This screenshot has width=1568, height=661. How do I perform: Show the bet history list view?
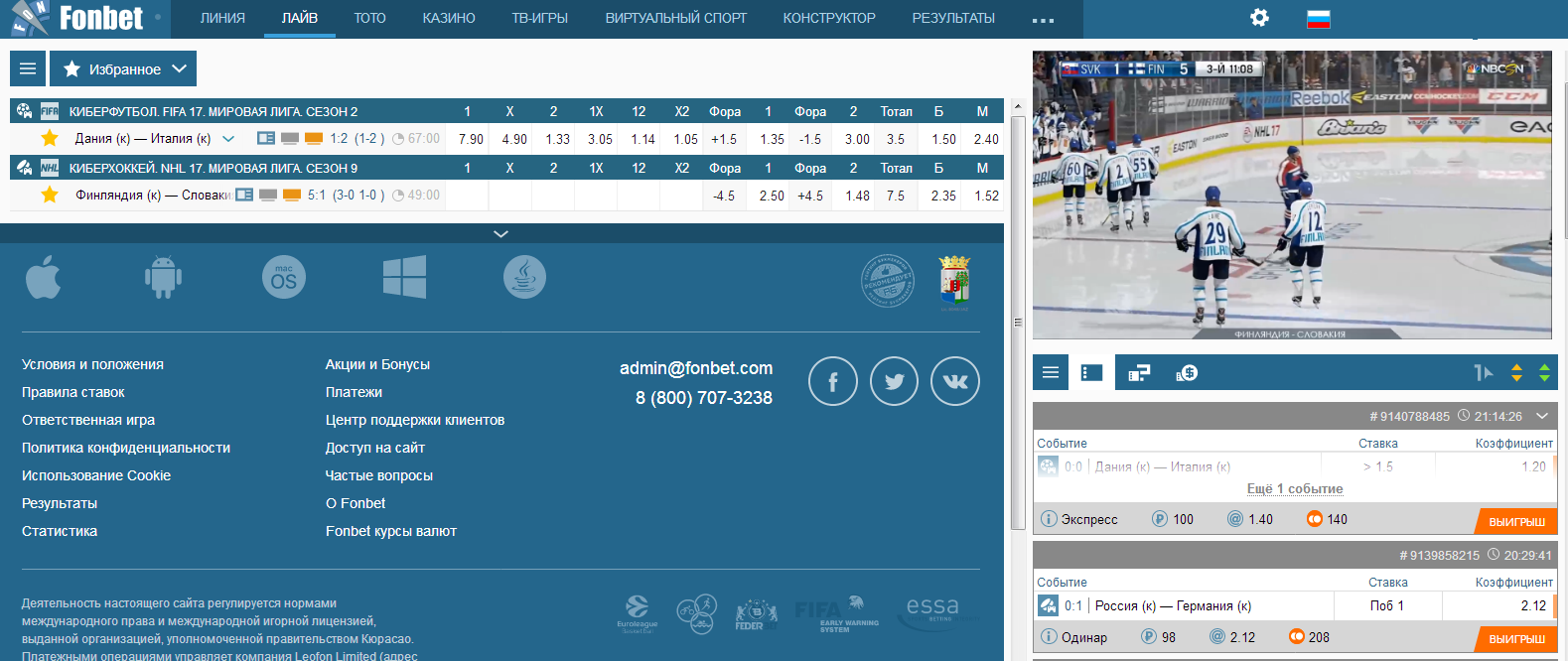pyautogui.click(x=1092, y=372)
